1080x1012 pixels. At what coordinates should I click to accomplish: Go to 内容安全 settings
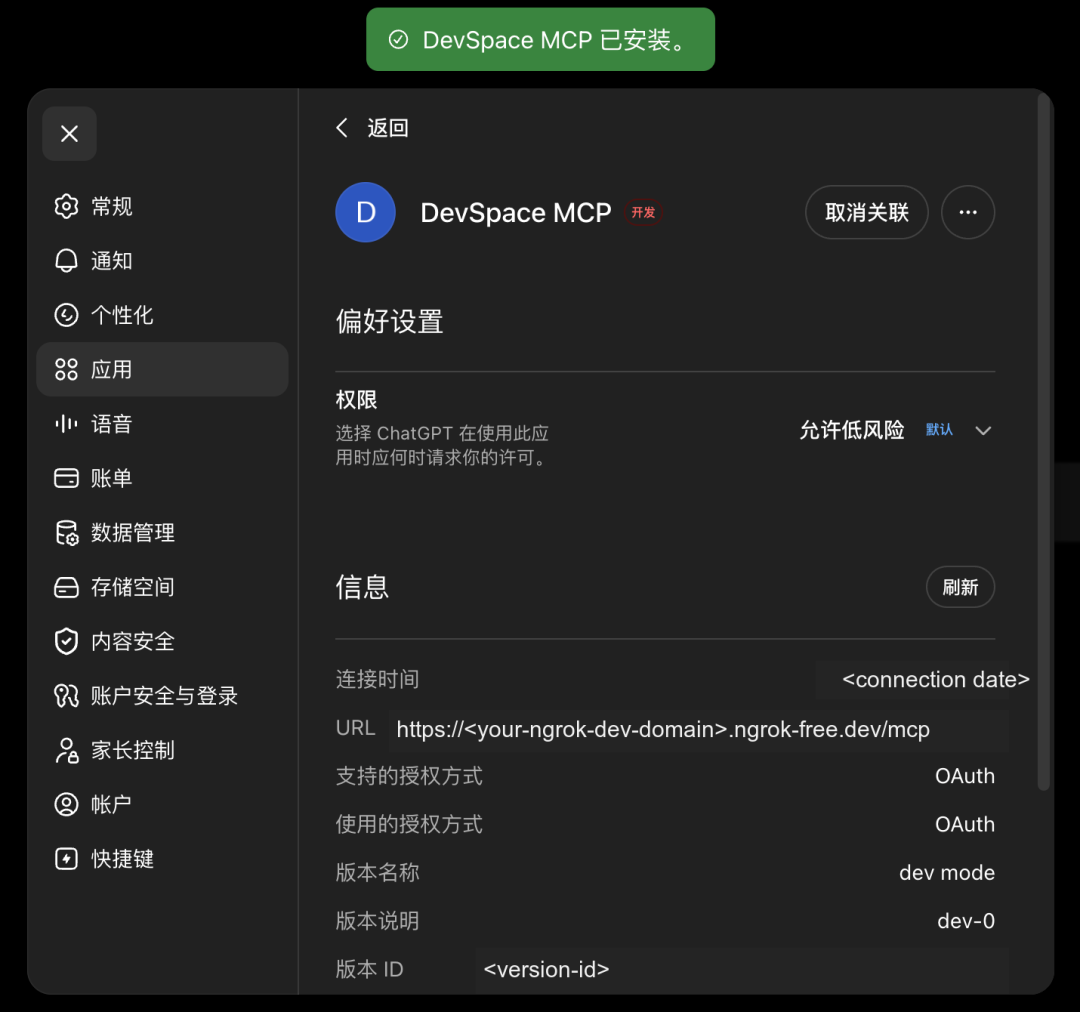(x=162, y=641)
